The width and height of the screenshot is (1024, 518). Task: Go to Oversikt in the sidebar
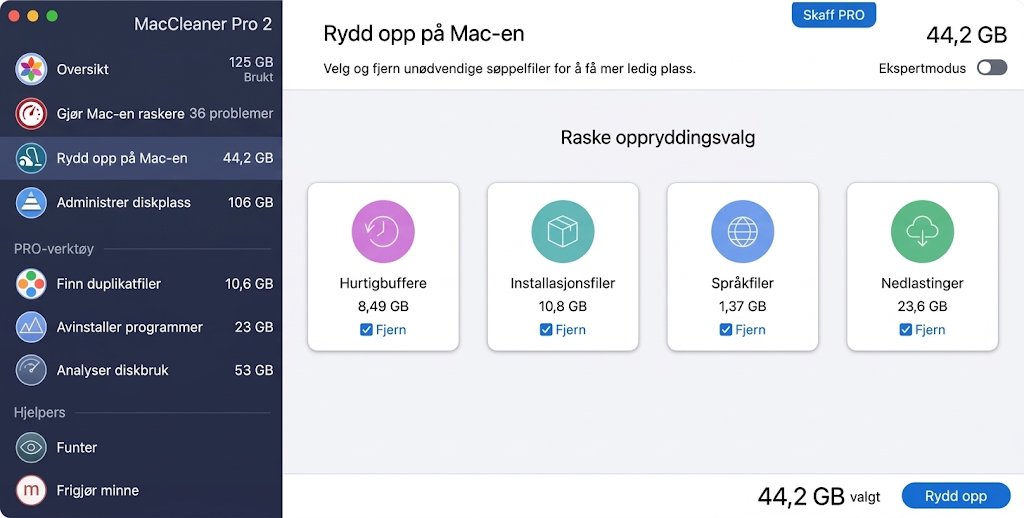[141, 69]
